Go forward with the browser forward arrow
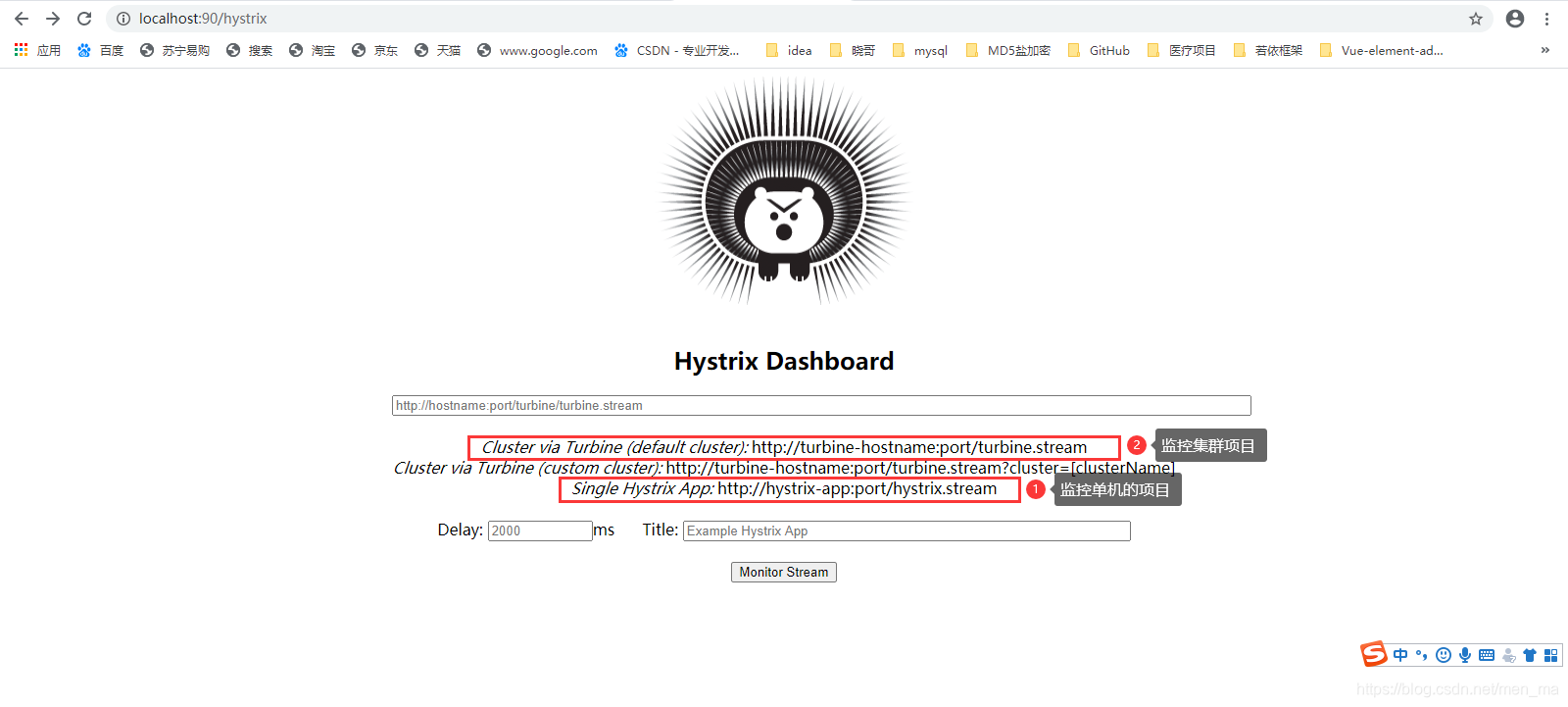Screen dimensions: 1568x707 pos(53,19)
